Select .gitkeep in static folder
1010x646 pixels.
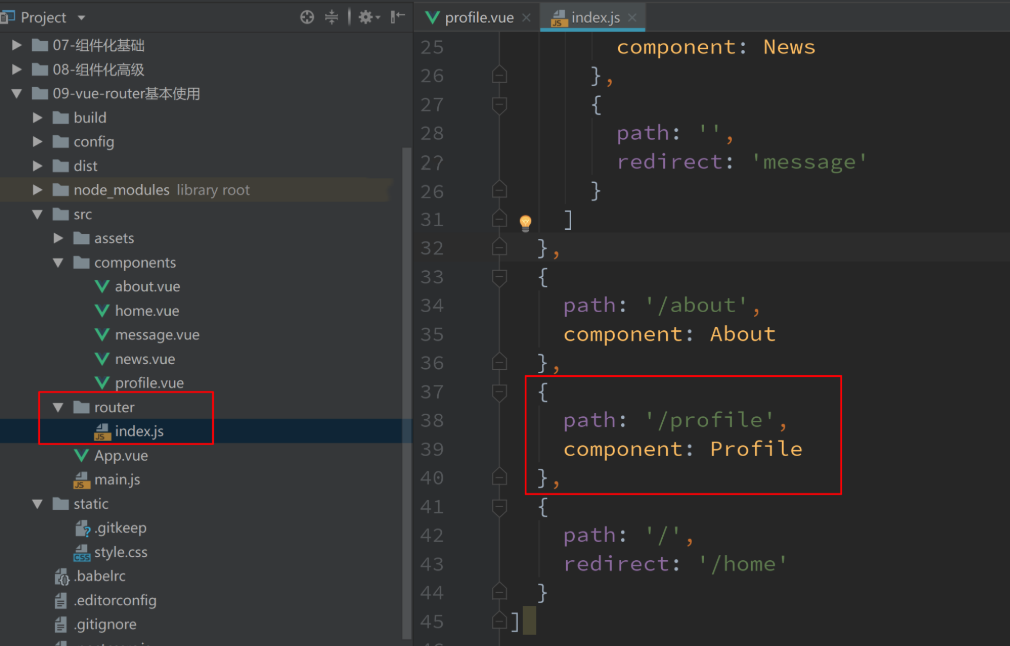tap(120, 528)
